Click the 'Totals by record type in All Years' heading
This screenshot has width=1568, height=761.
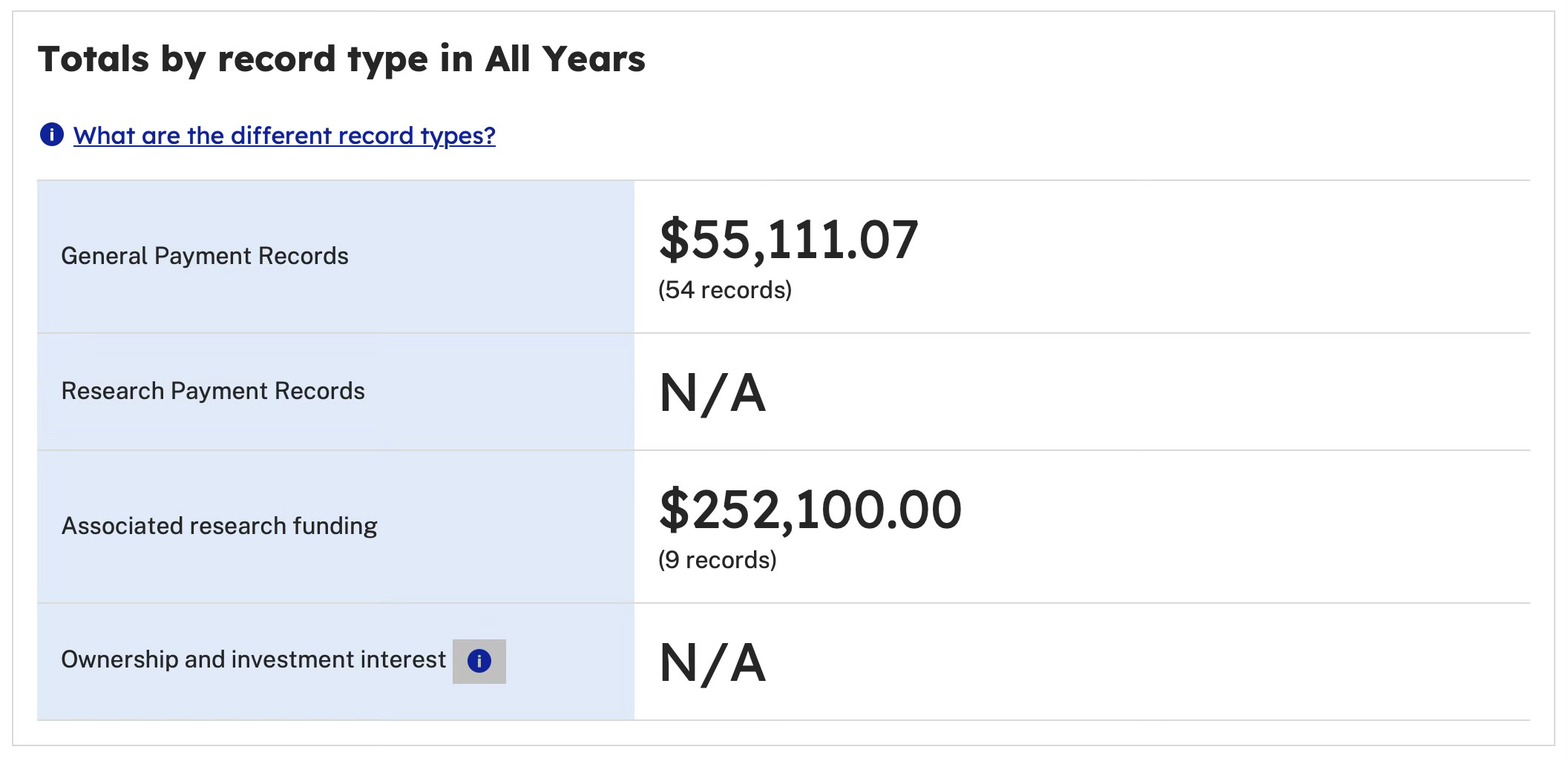pos(342,59)
